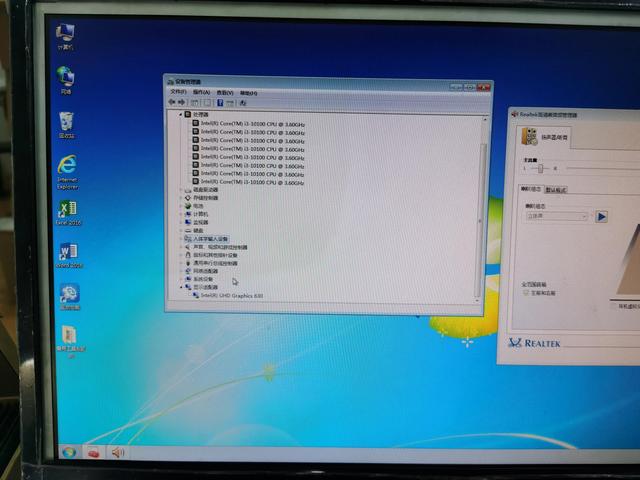Expand the 磁盘驱动器 disk drives node

click(x=181, y=190)
